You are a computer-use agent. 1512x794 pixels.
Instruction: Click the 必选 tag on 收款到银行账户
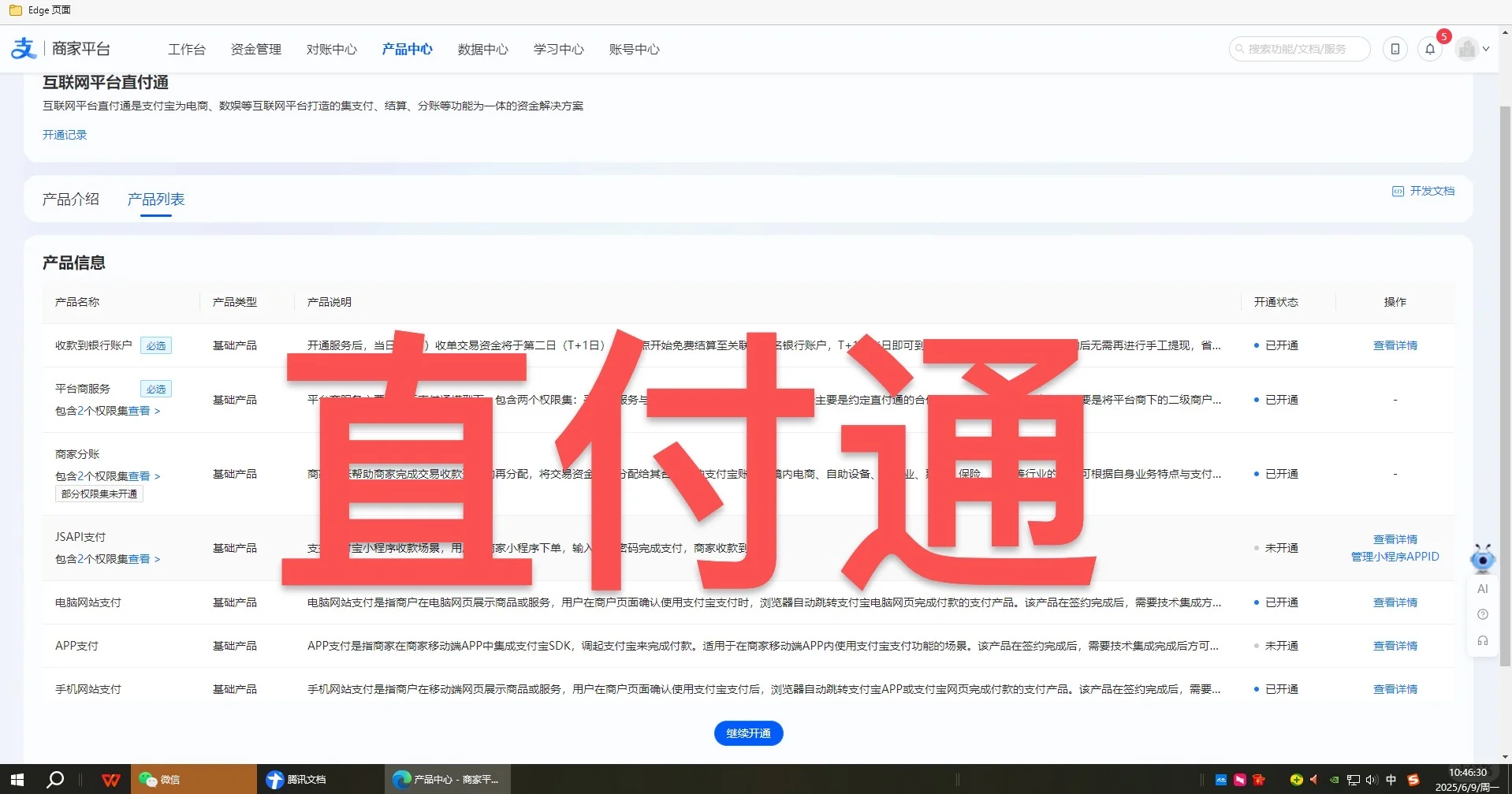pyautogui.click(x=156, y=345)
